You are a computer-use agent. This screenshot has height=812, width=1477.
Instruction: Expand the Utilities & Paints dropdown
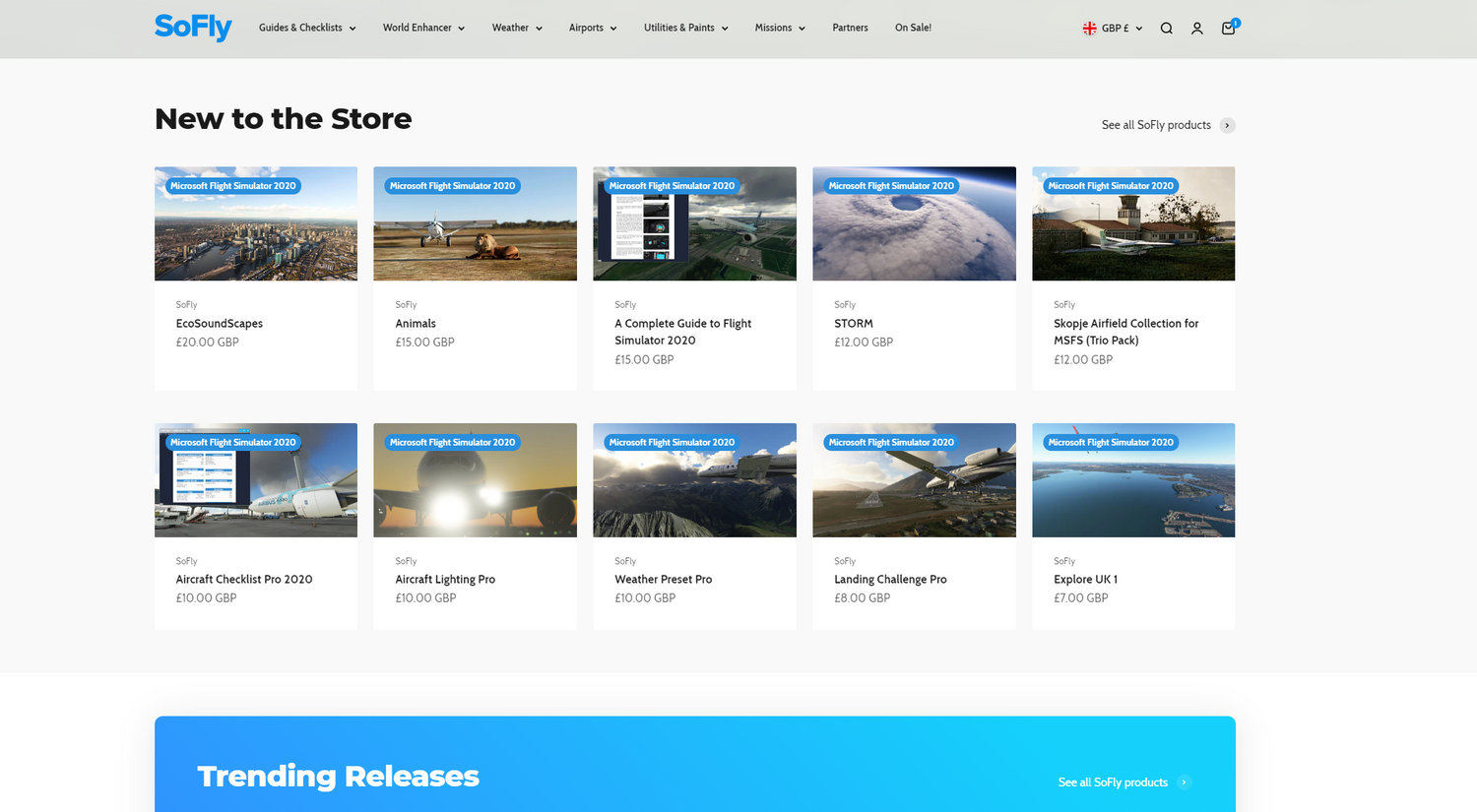pyautogui.click(x=685, y=28)
